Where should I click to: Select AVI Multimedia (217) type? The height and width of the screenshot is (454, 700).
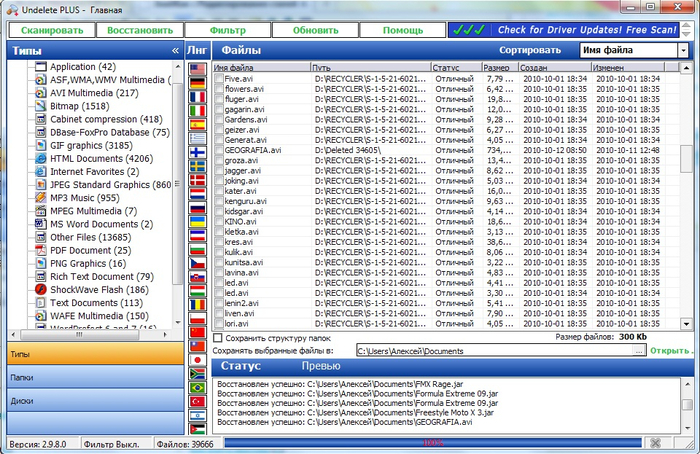[94, 93]
